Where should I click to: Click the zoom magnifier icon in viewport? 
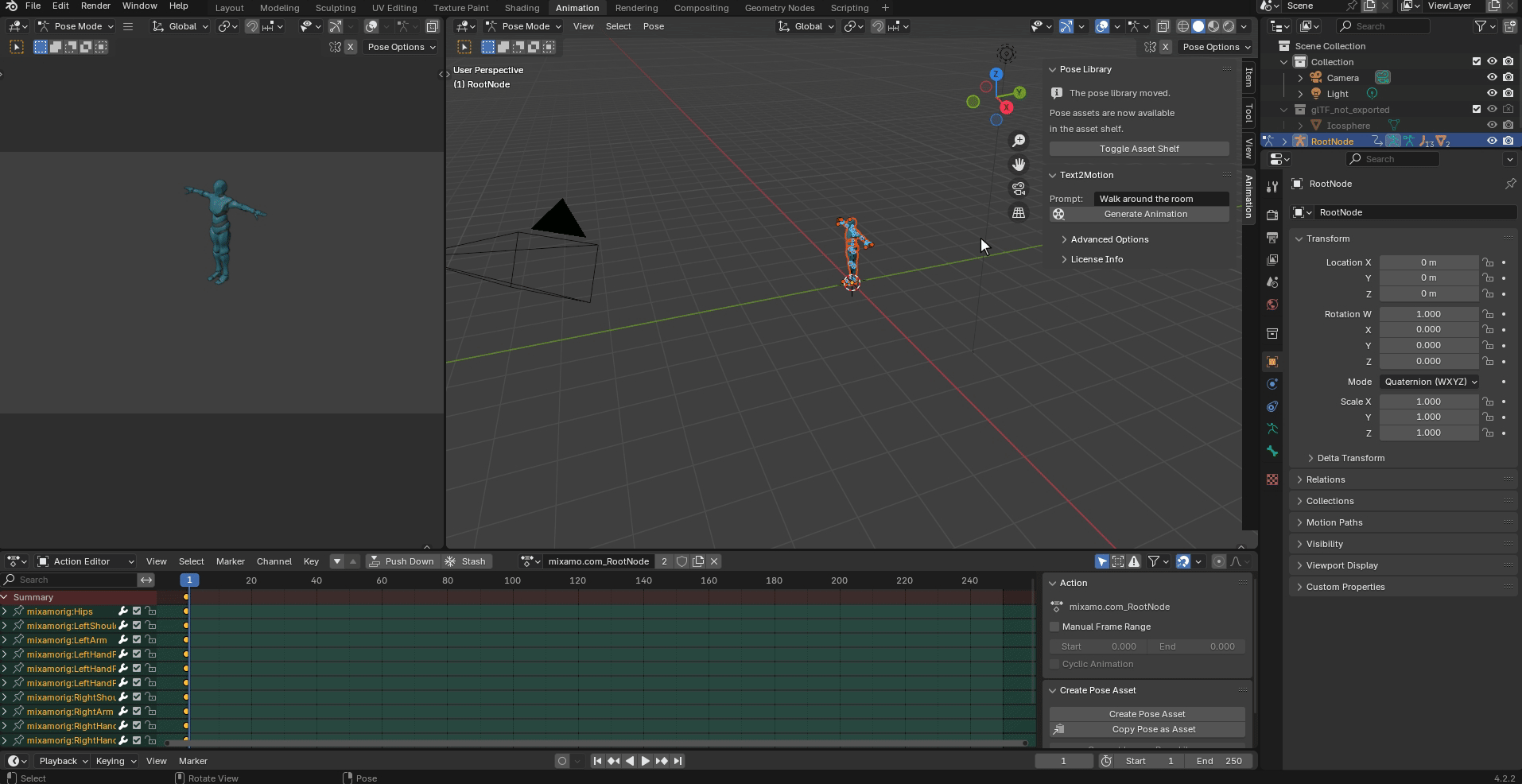tap(1019, 141)
